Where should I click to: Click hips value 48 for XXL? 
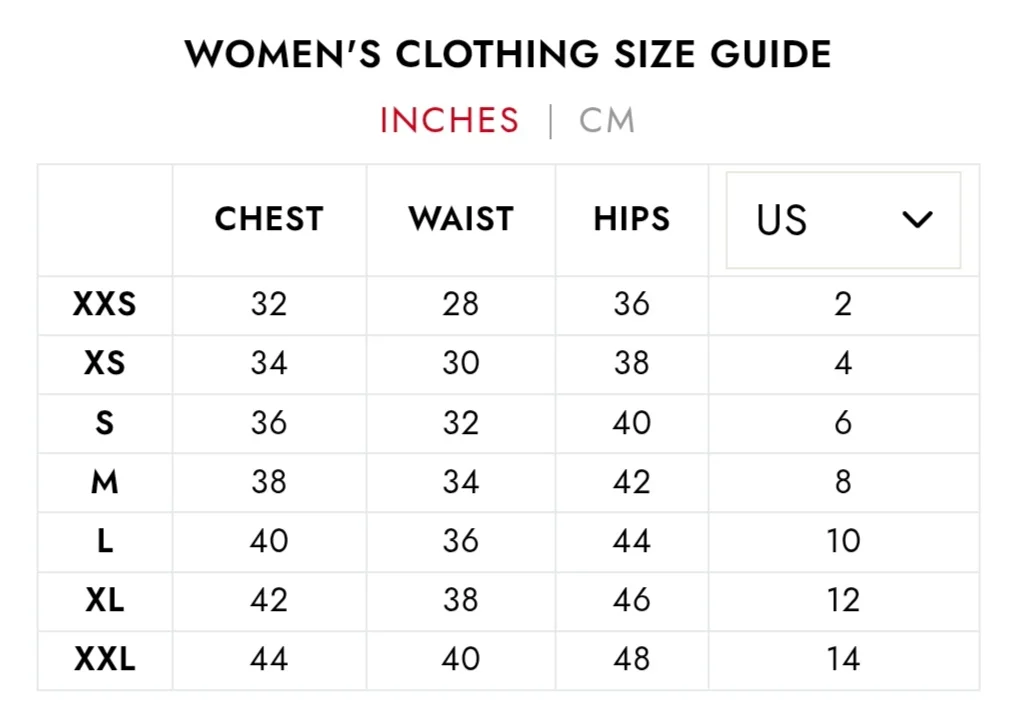tap(632, 659)
